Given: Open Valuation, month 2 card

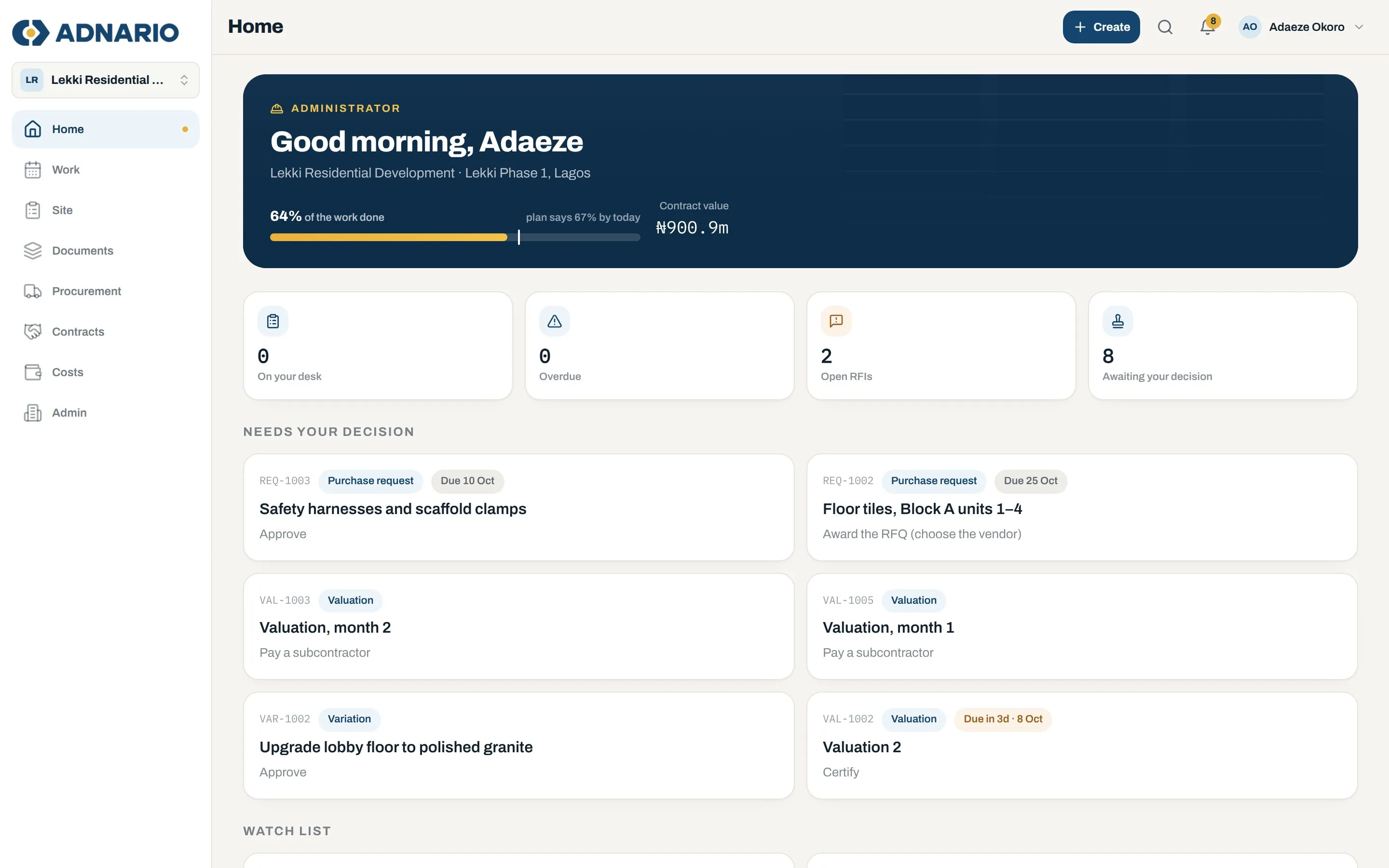Looking at the screenshot, I should click(x=518, y=626).
